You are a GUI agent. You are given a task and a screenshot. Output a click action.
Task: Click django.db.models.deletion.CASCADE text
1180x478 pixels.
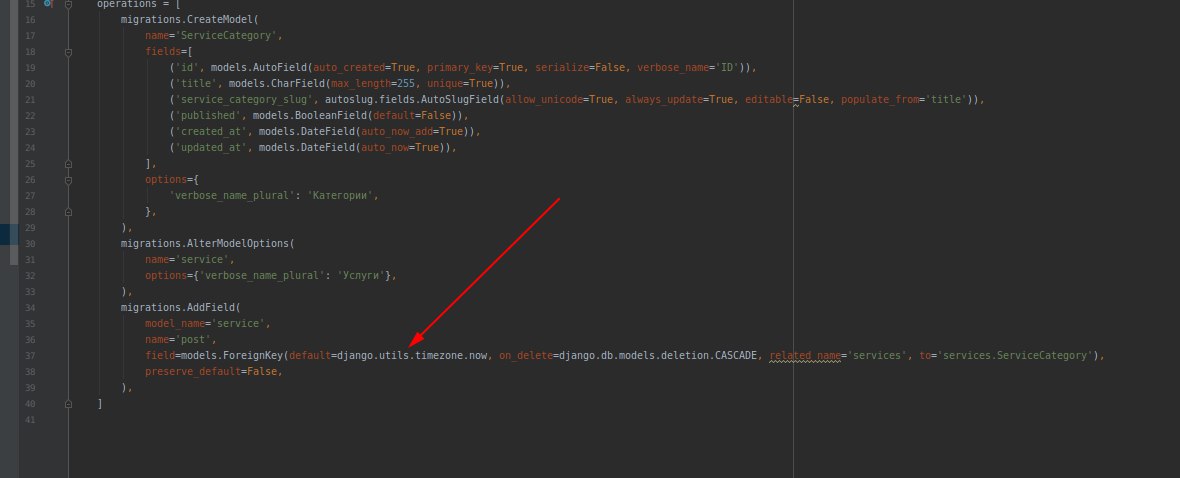[656, 356]
